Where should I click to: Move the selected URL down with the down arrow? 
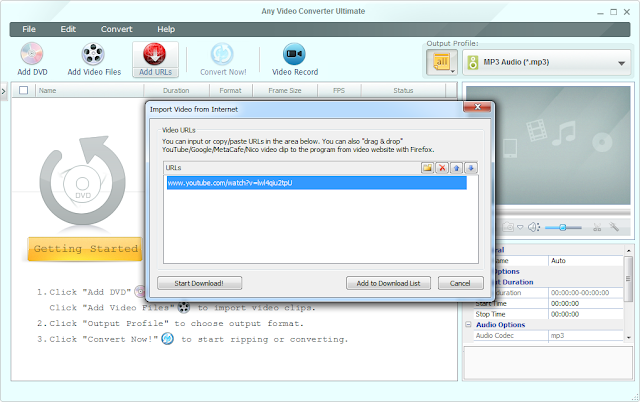click(471, 168)
